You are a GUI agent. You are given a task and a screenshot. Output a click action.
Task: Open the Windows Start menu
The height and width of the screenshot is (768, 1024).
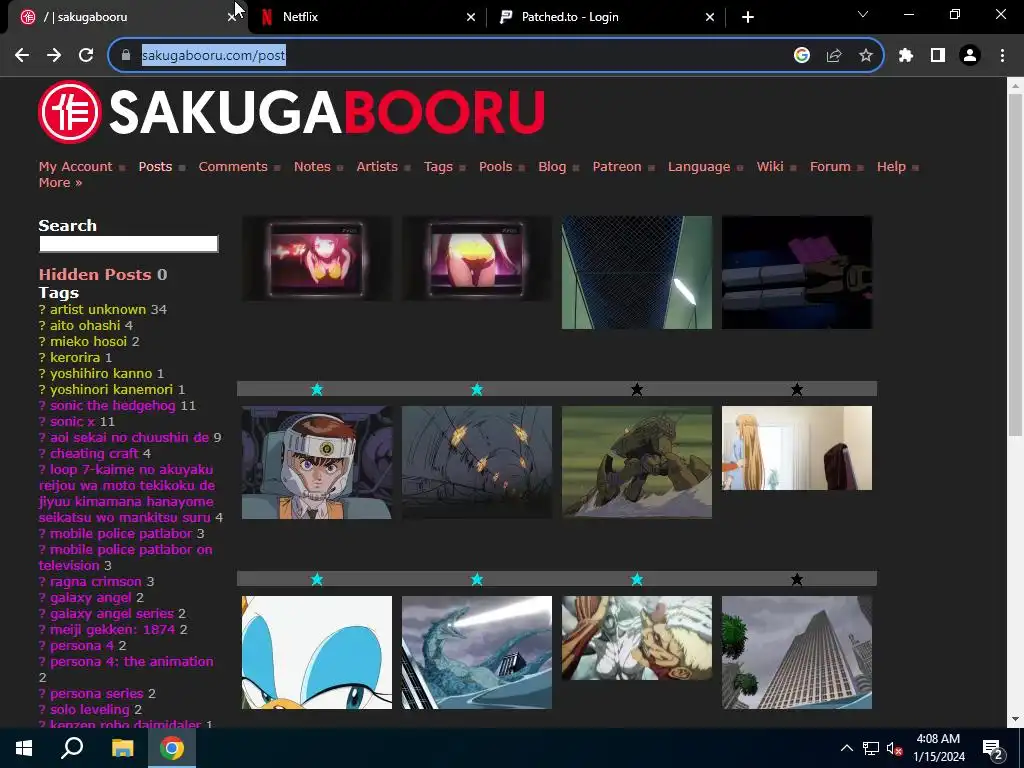click(x=24, y=748)
